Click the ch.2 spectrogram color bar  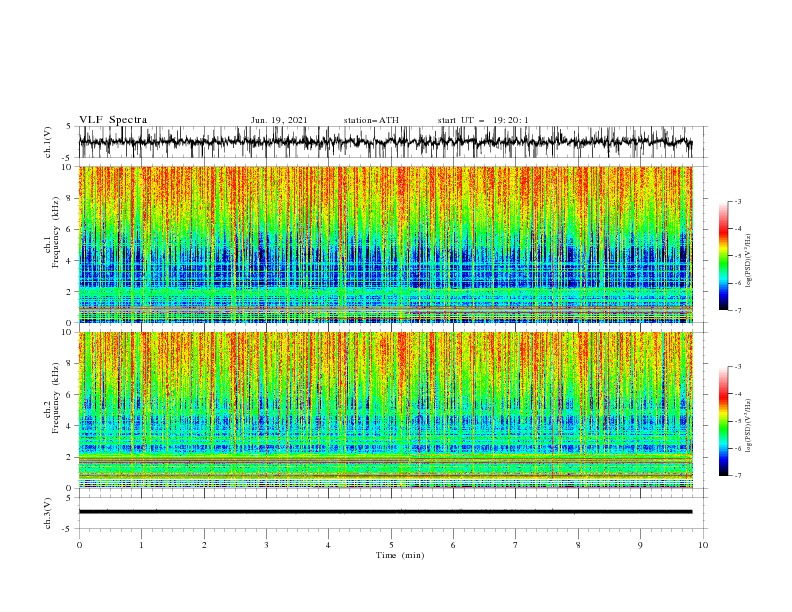pos(723,421)
